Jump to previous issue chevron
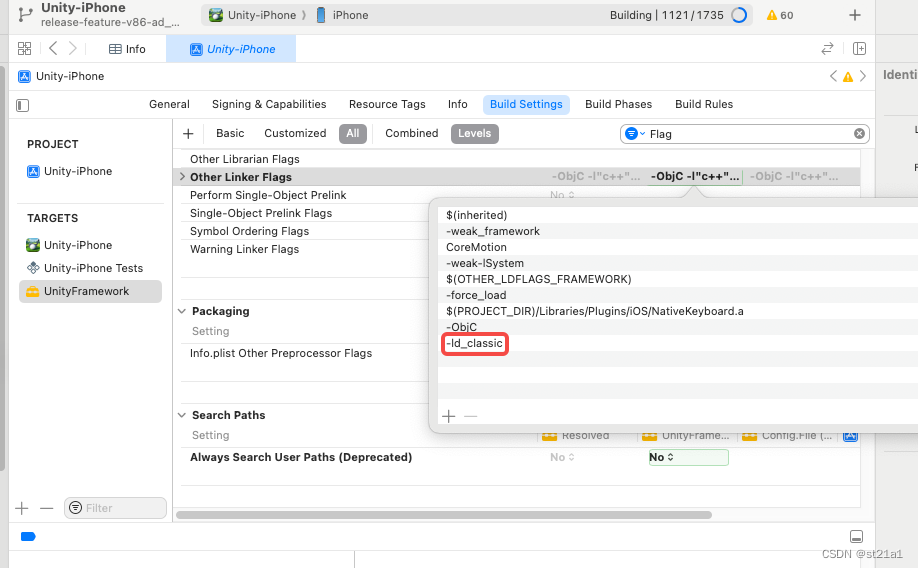 click(x=834, y=76)
